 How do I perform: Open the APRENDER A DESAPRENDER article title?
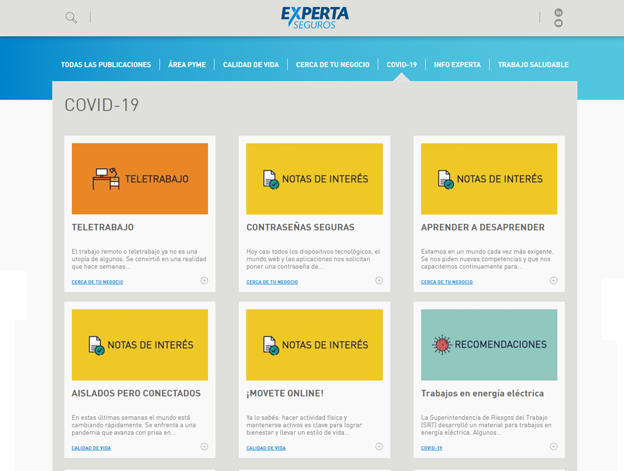click(483, 227)
